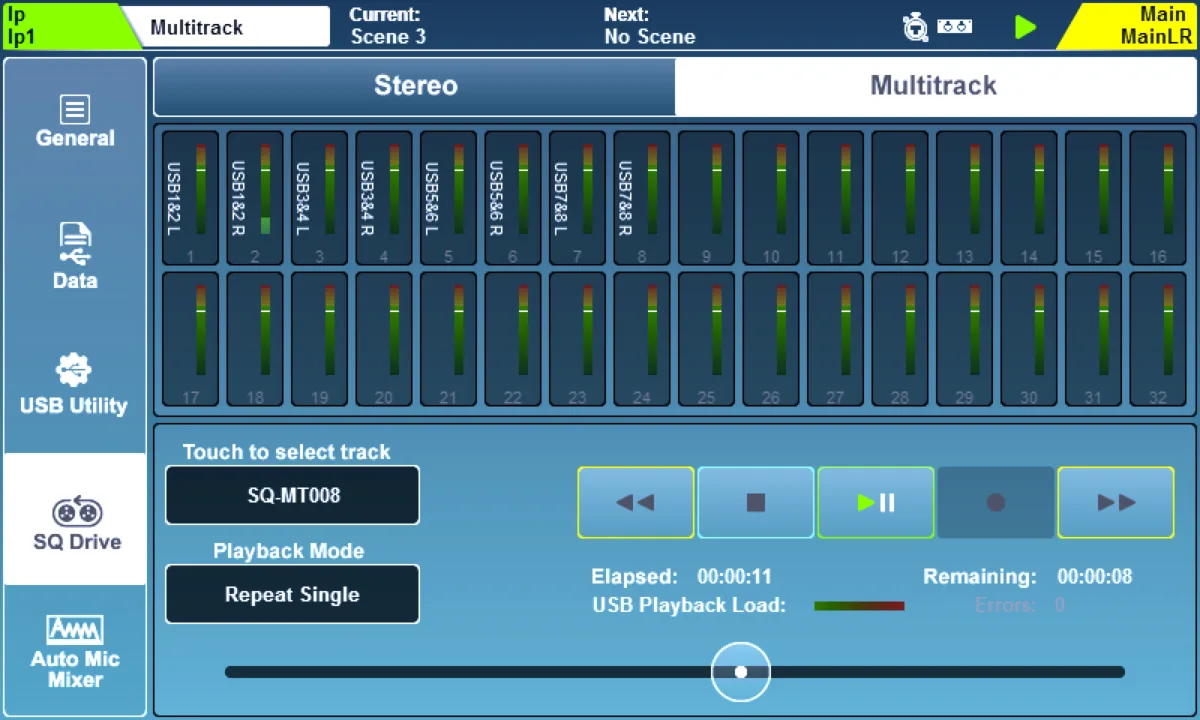Select the track 20 meter
The image size is (1200, 720).
point(384,339)
